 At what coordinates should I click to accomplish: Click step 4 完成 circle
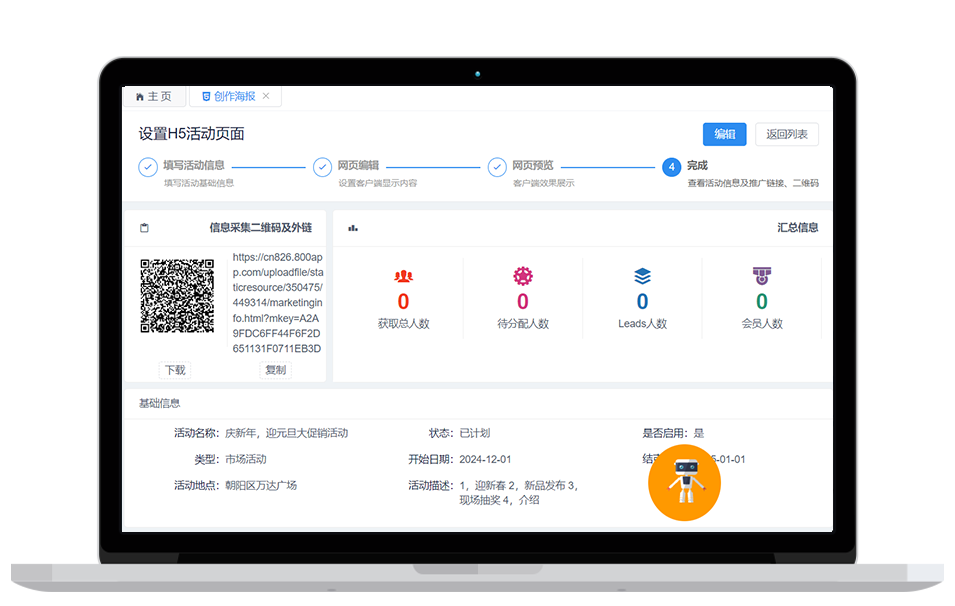671,167
